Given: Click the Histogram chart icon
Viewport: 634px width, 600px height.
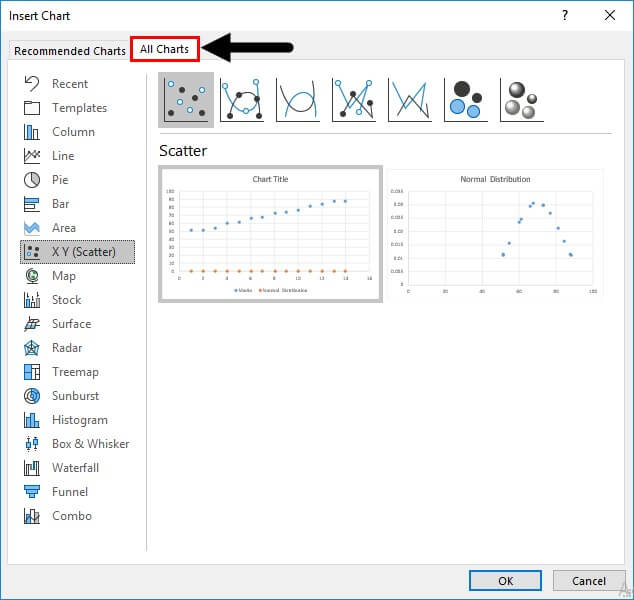Looking at the screenshot, I should (x=32, y=420).
